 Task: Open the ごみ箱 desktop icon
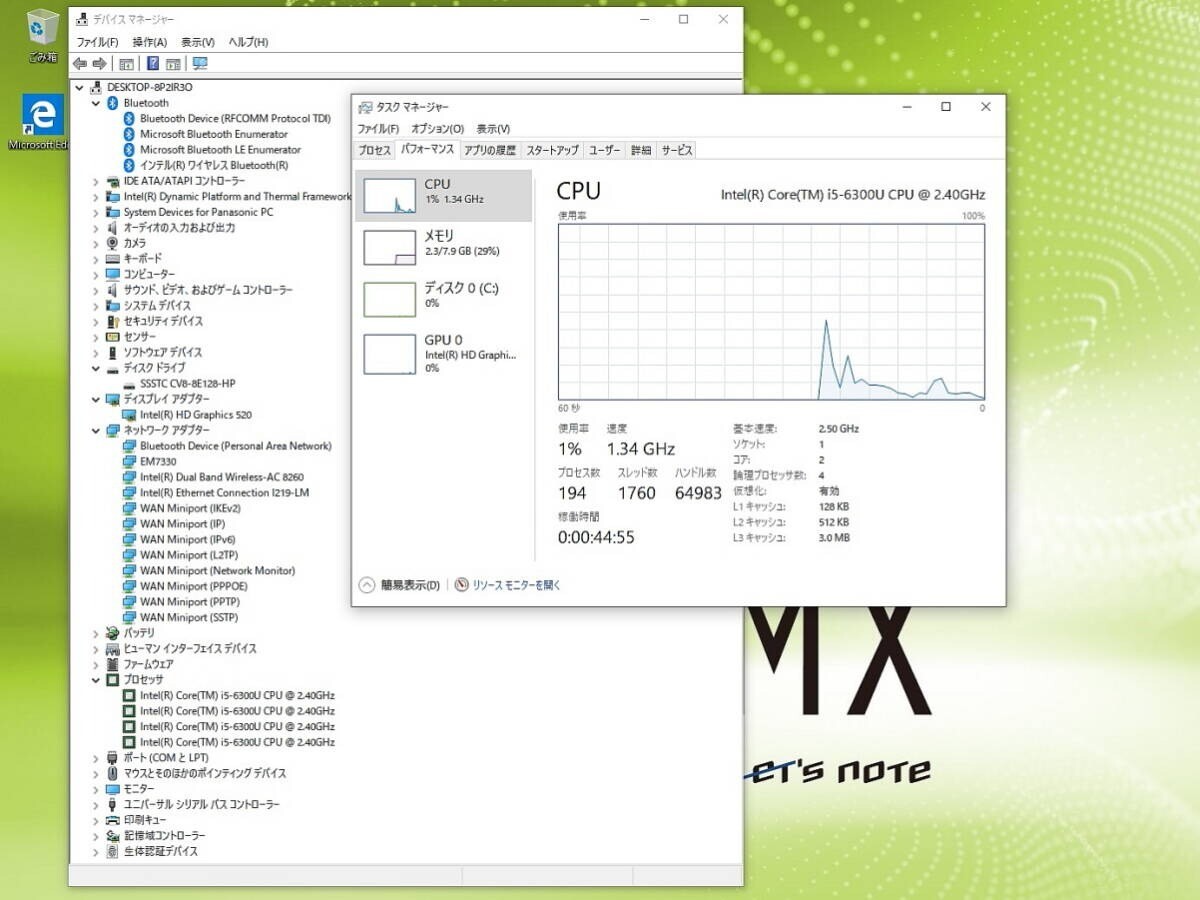(x=43, y=36)
